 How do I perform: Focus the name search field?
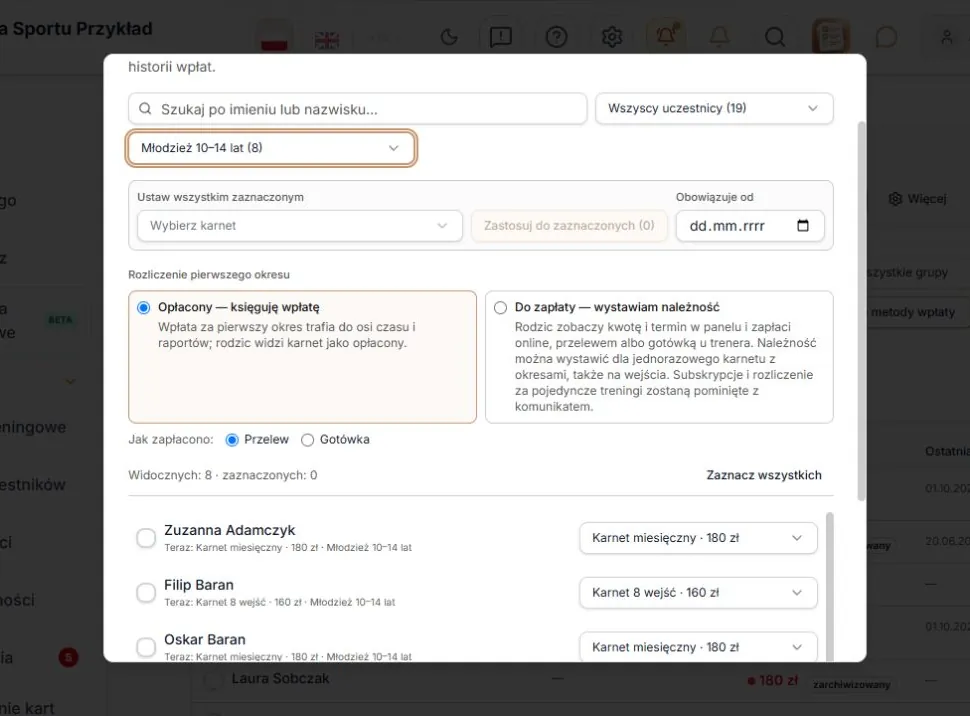coord(358,109)
